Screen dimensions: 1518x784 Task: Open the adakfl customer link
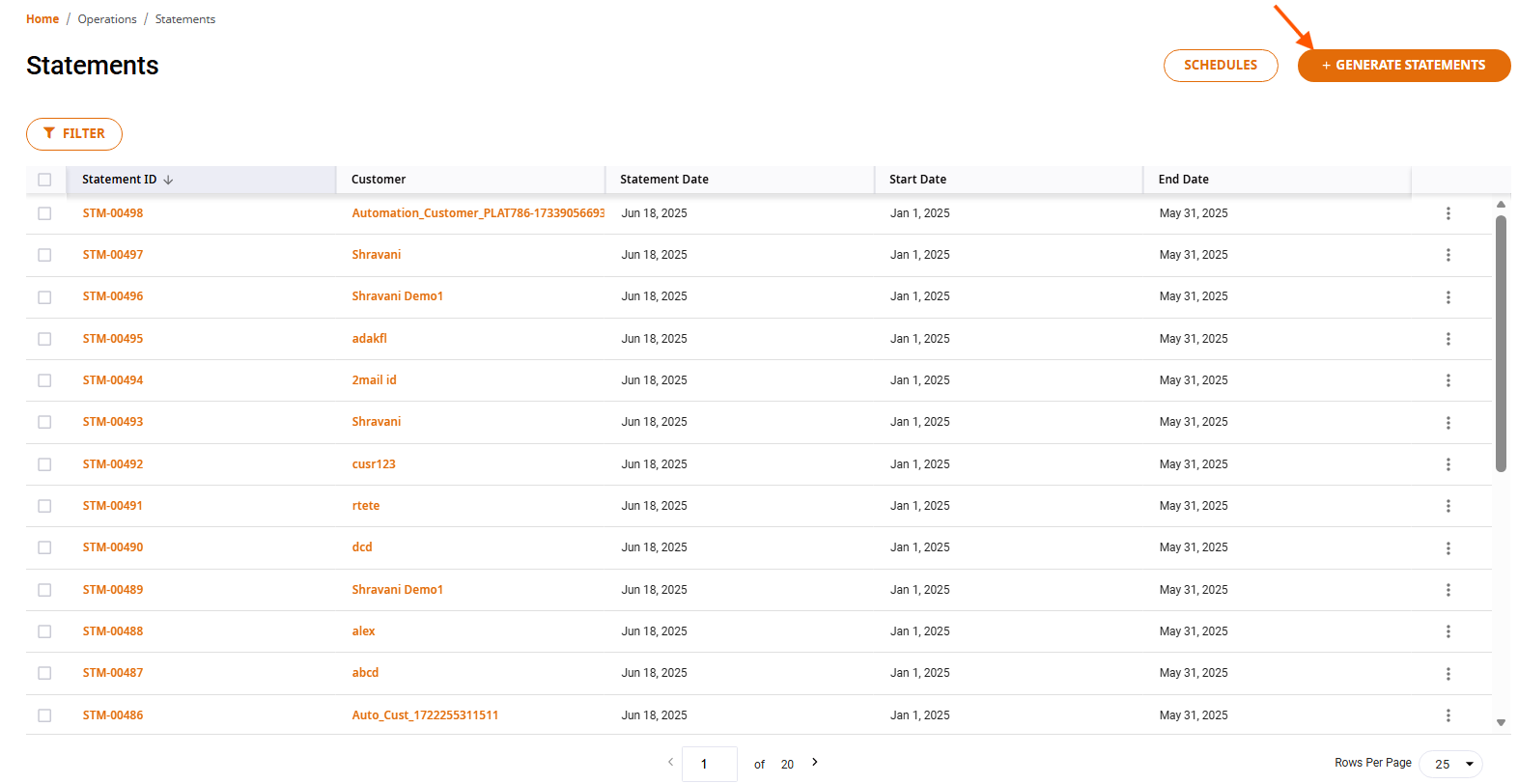(x=370, y=339)
